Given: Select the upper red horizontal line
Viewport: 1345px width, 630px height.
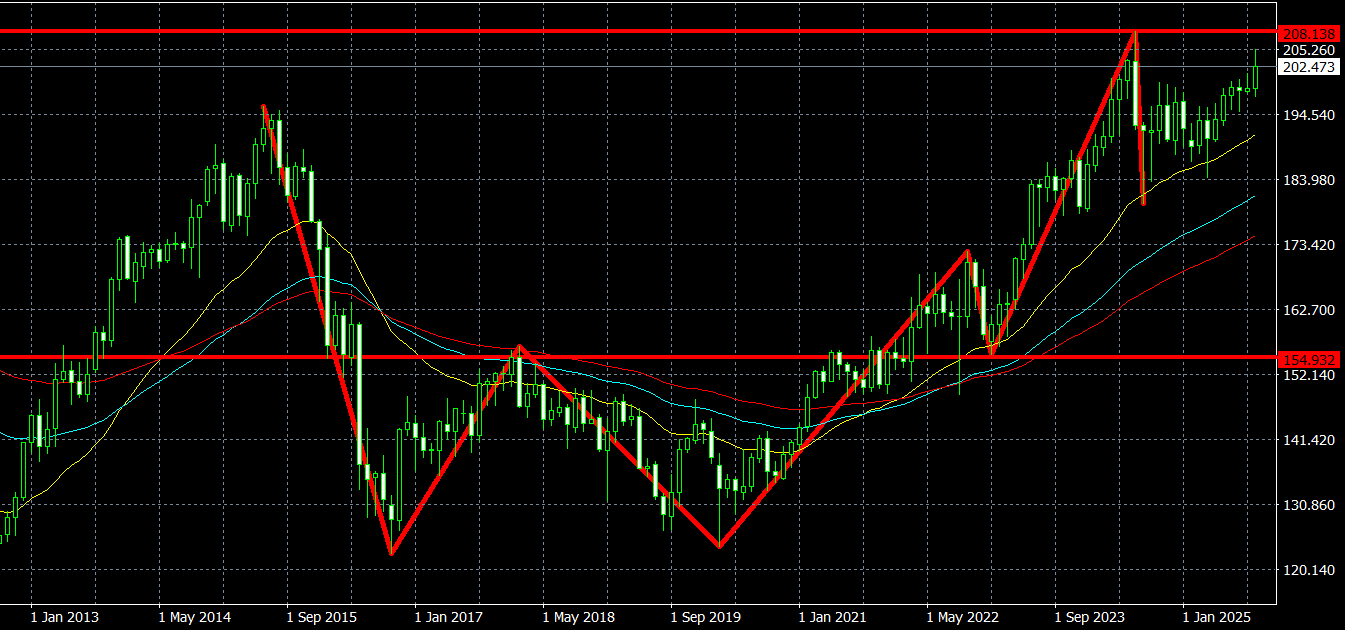Looking at the screenshot, I should pos(600,31).
